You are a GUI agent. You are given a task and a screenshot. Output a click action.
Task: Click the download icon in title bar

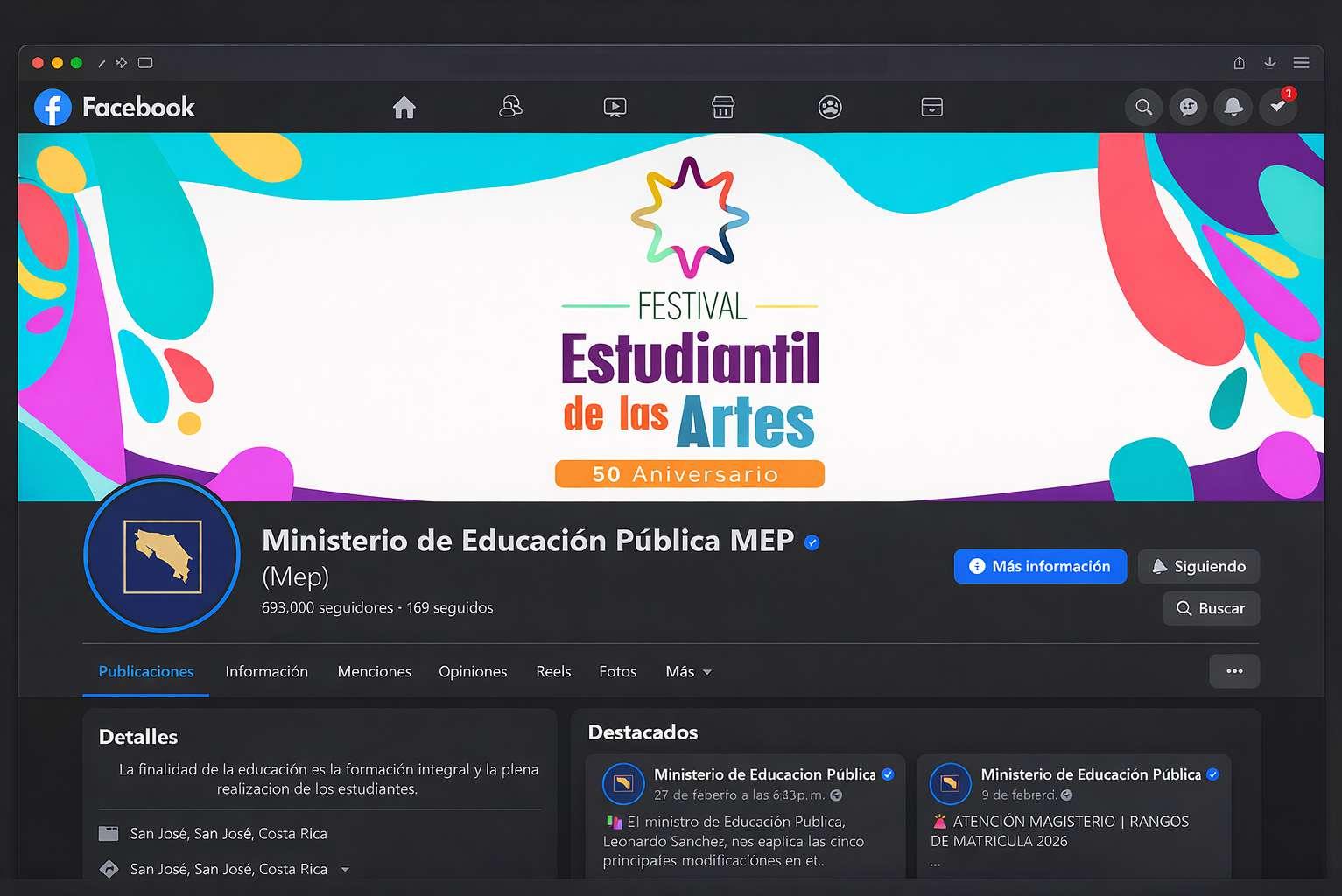(x=1270, y=63)
